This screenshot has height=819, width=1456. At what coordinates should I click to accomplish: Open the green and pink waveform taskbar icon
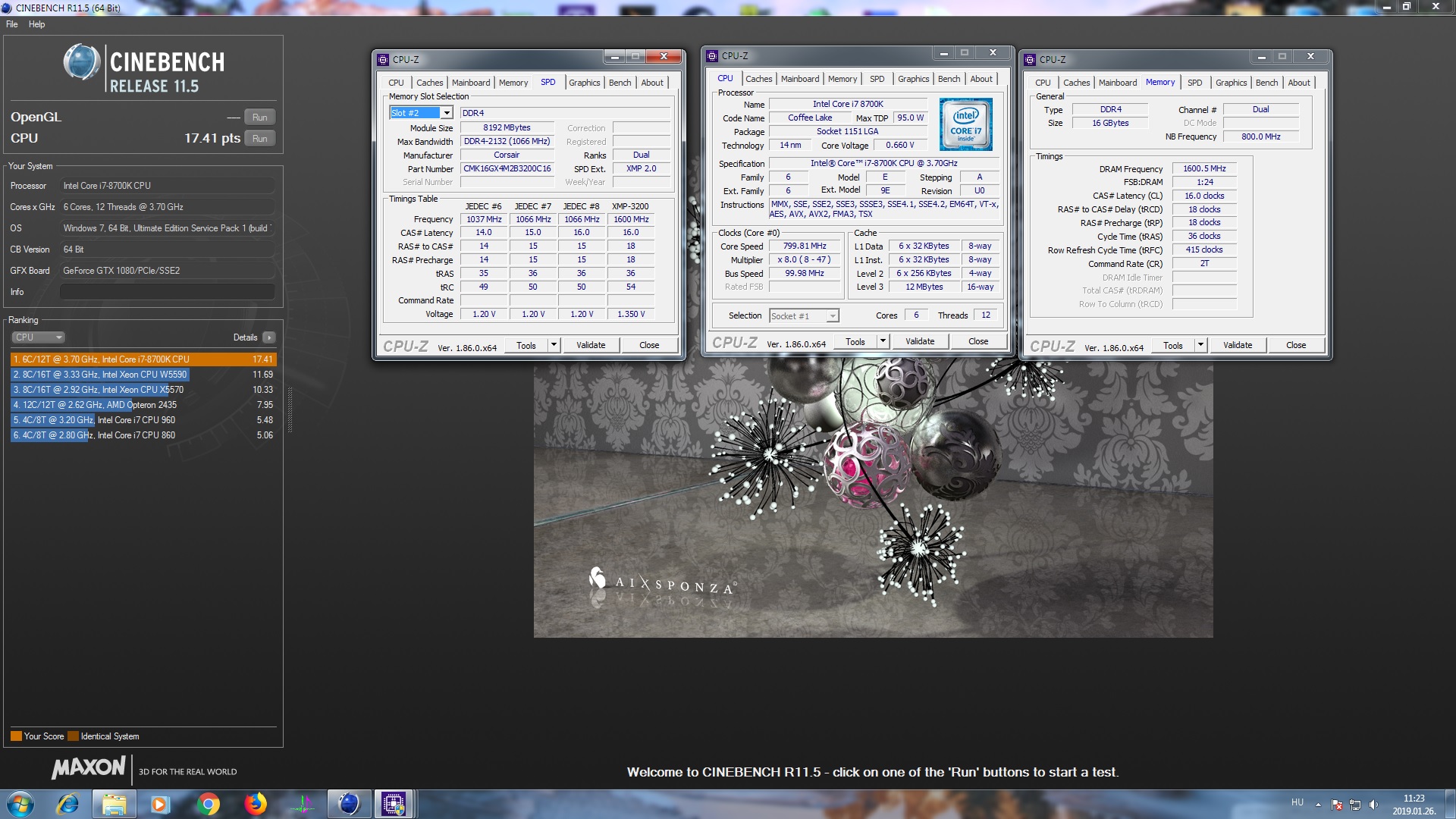point(302,804)
